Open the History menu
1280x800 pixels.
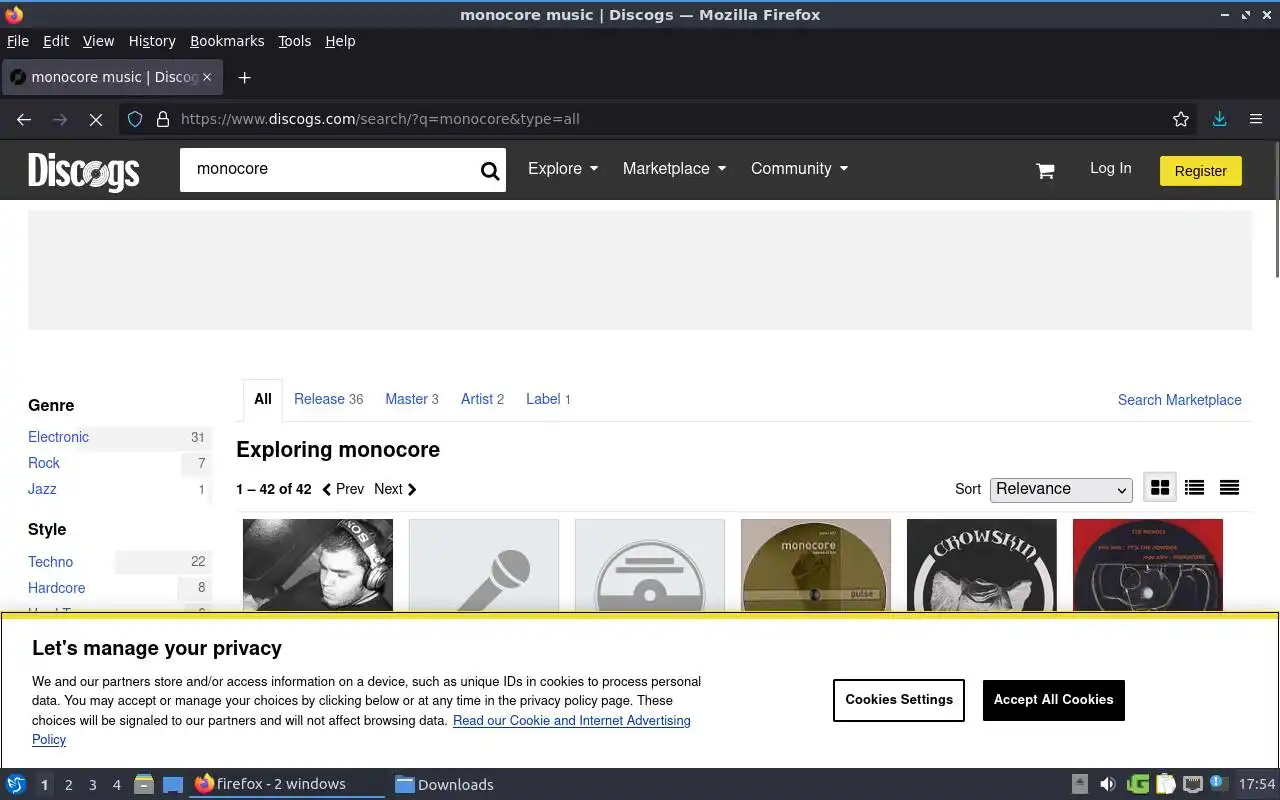[152, 41]
